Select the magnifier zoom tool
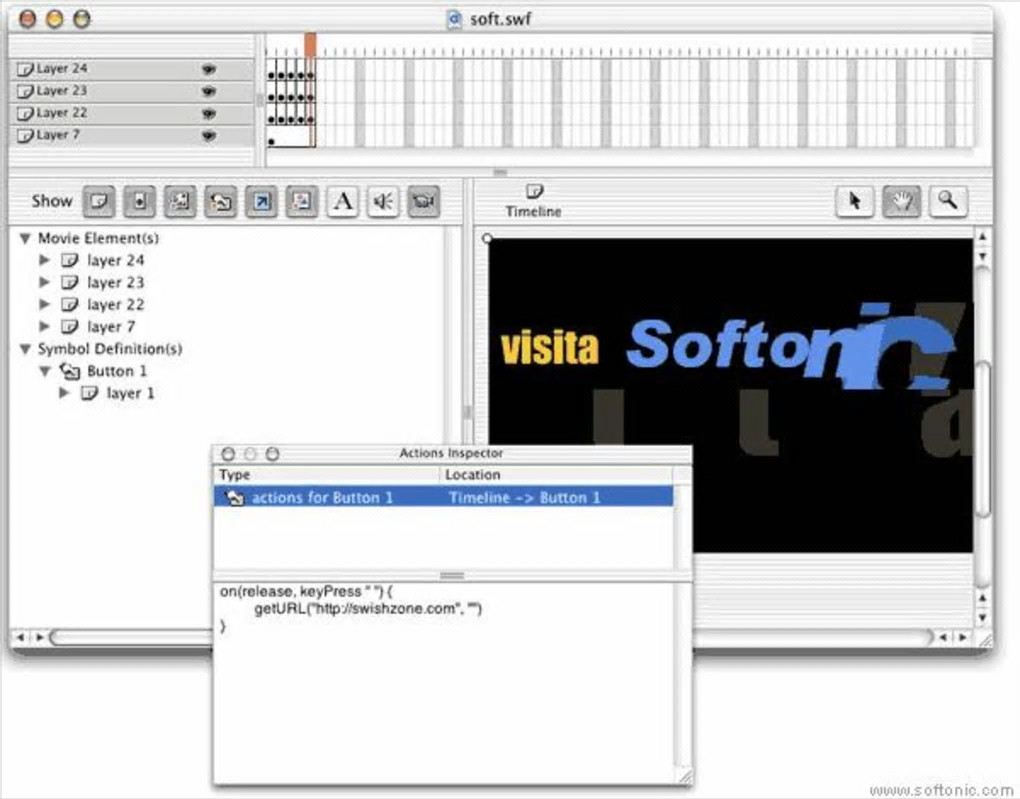 coord(948,201)
